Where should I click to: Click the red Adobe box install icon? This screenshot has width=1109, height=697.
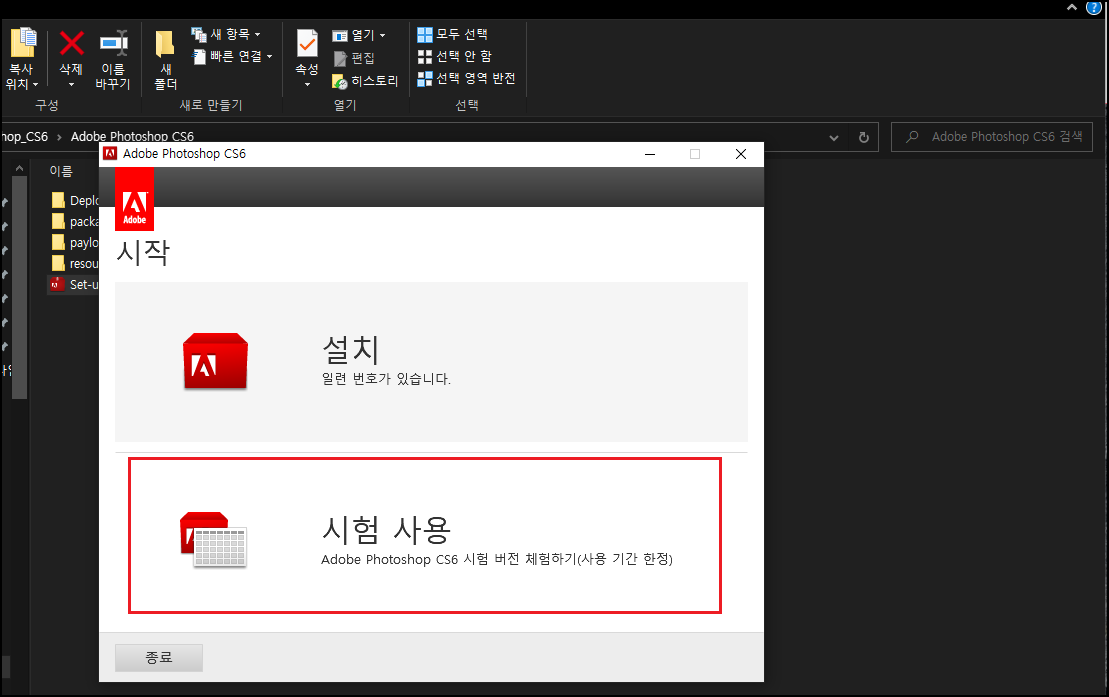[x=215, y=362]
